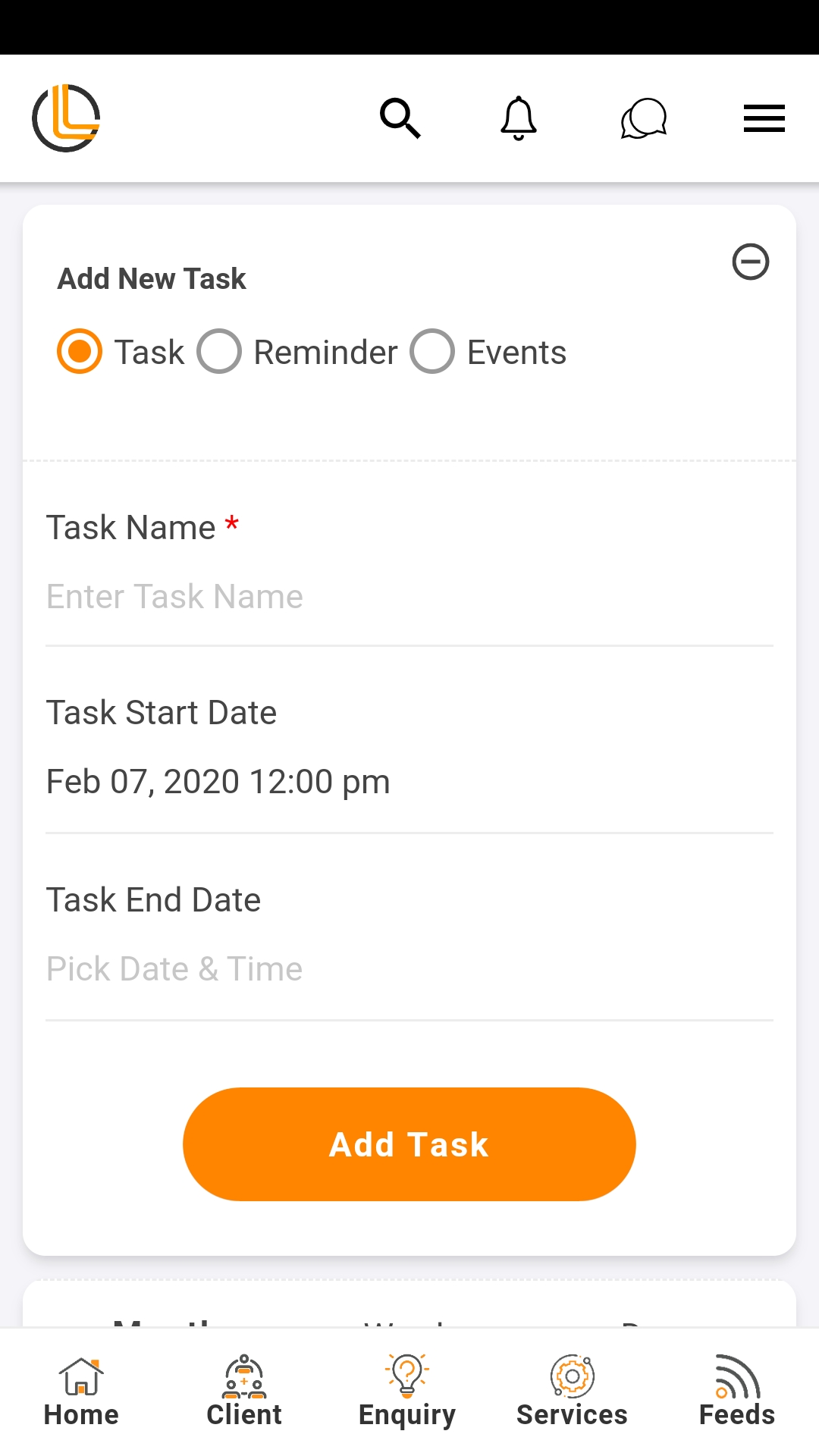Open the Feeds icon

coord(737,1376)
